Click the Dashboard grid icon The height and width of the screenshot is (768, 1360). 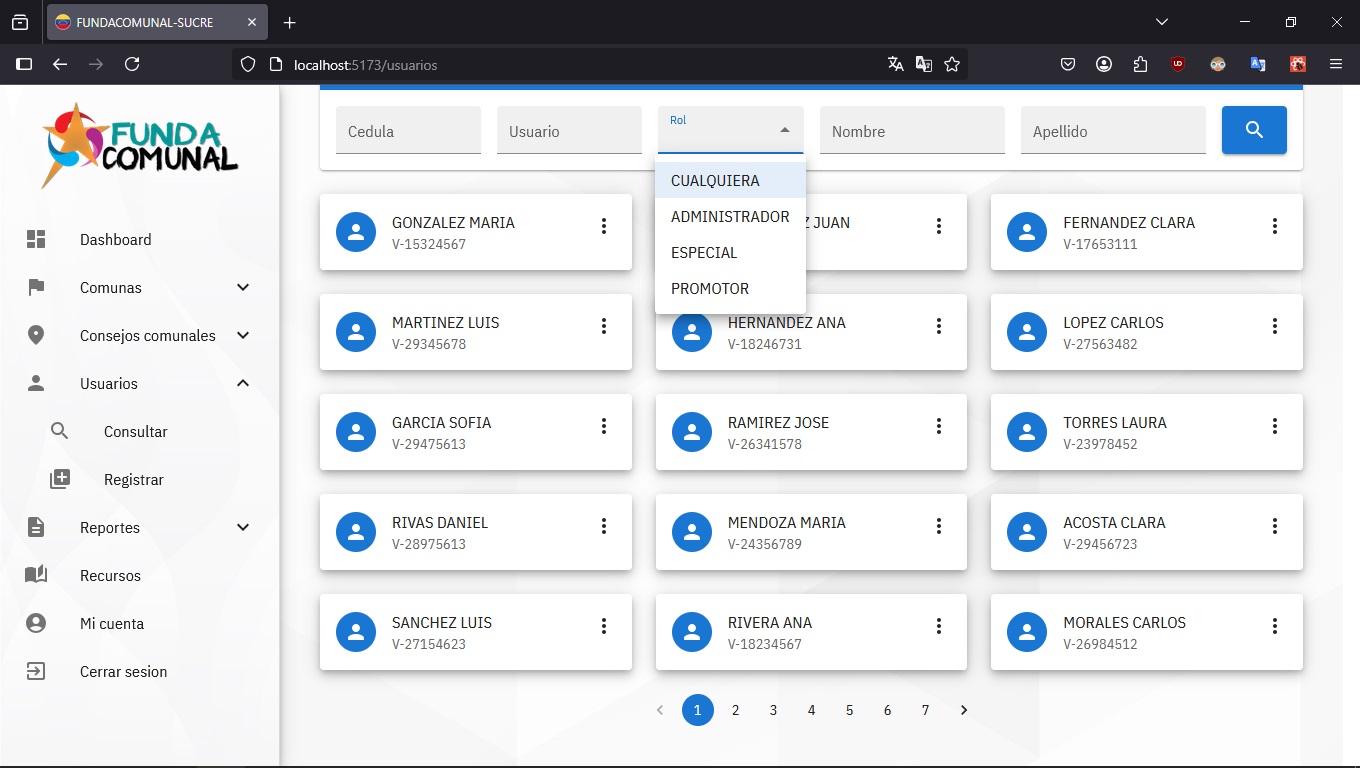tap(36, 239)
